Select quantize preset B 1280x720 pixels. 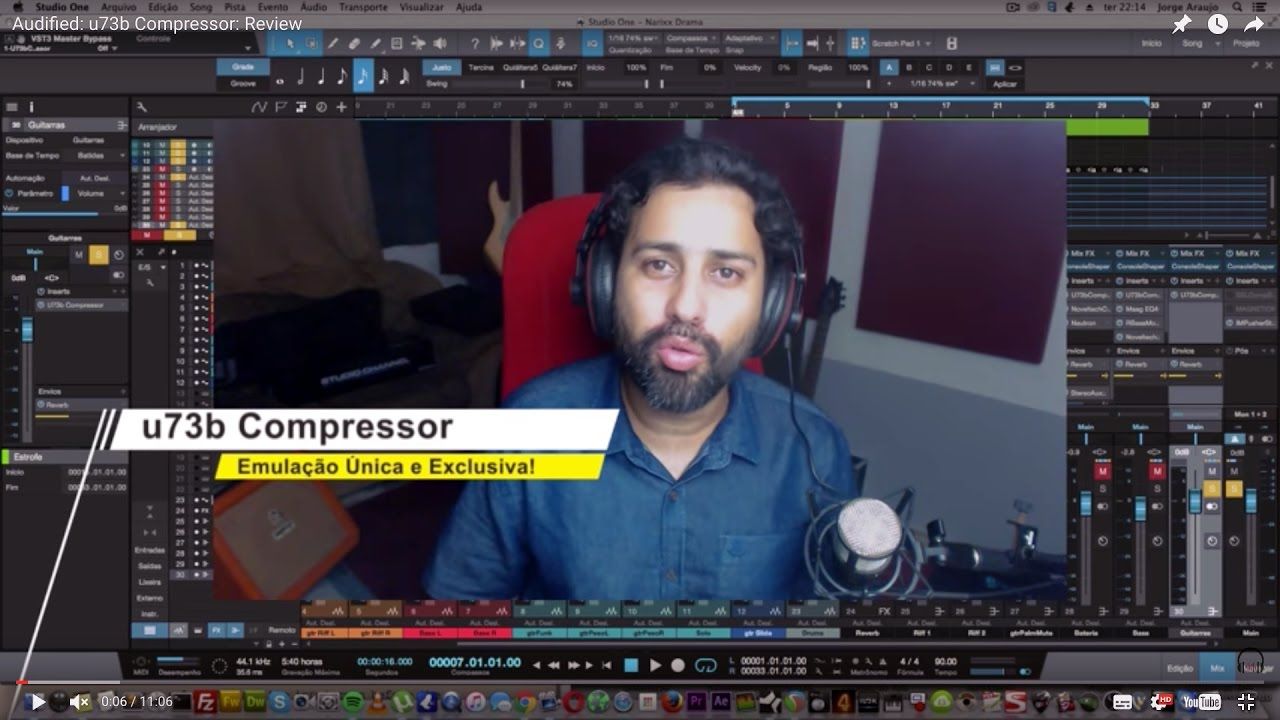click(x=908, y=67)
